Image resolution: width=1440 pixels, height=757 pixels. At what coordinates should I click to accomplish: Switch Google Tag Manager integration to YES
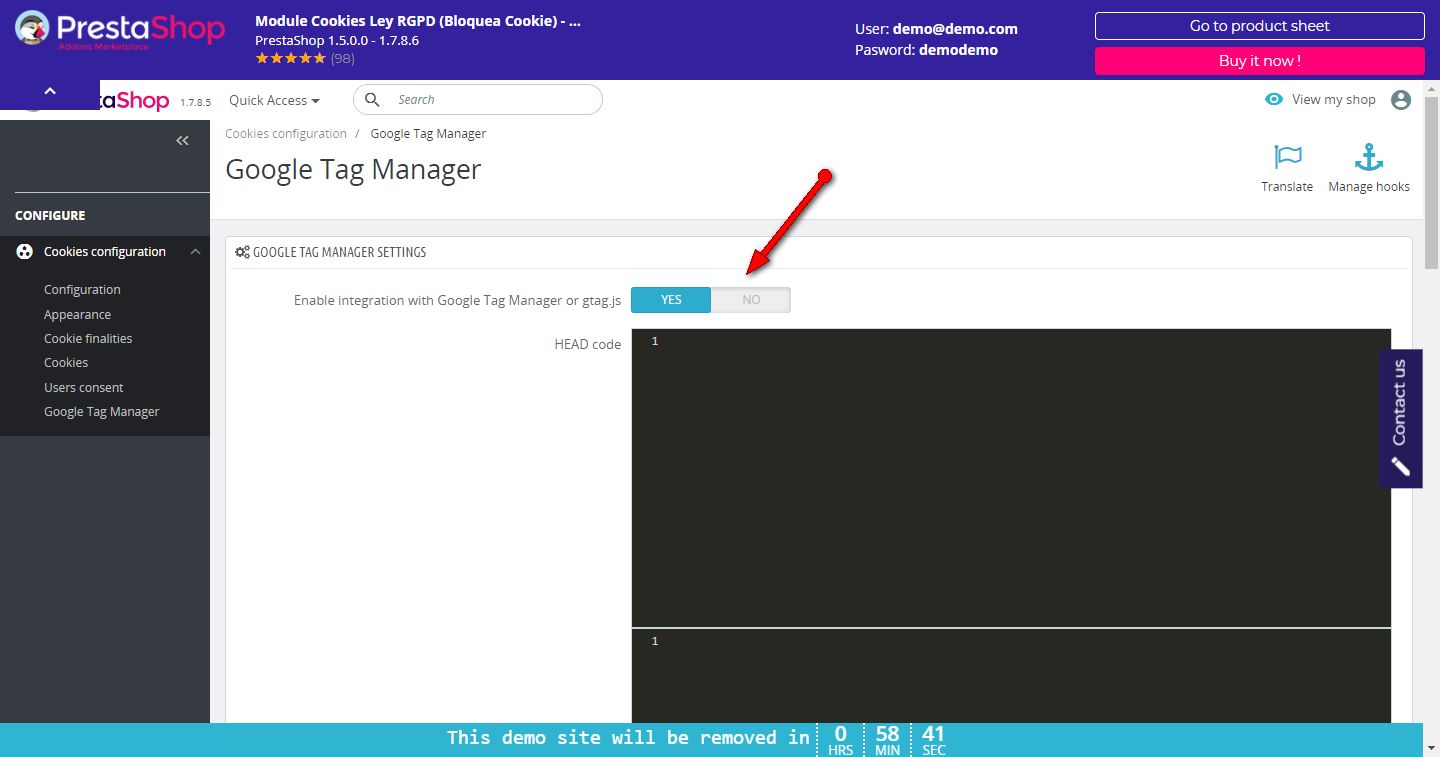(x=671, y=300)
